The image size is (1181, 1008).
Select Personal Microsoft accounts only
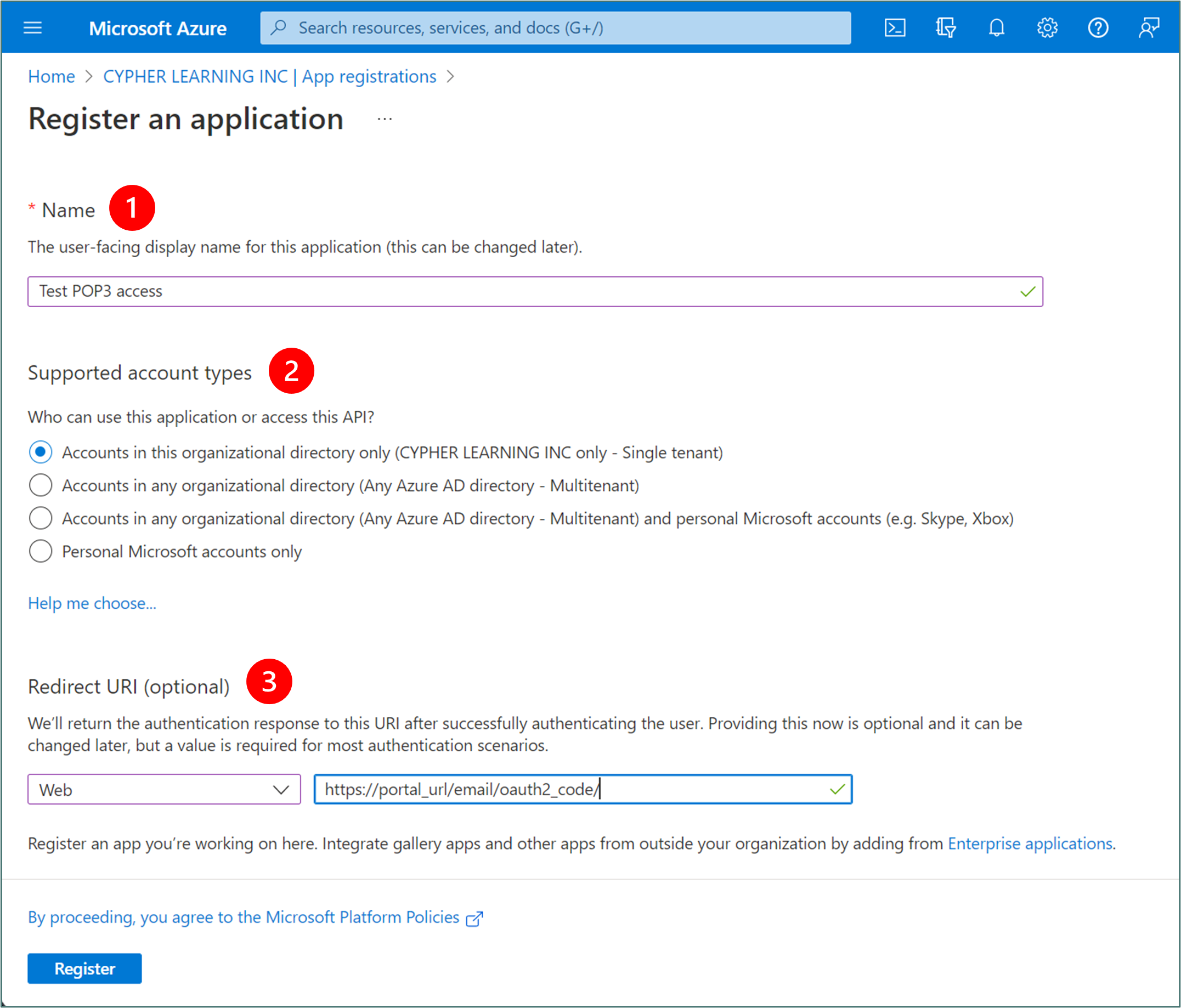(x=41, y=552)
